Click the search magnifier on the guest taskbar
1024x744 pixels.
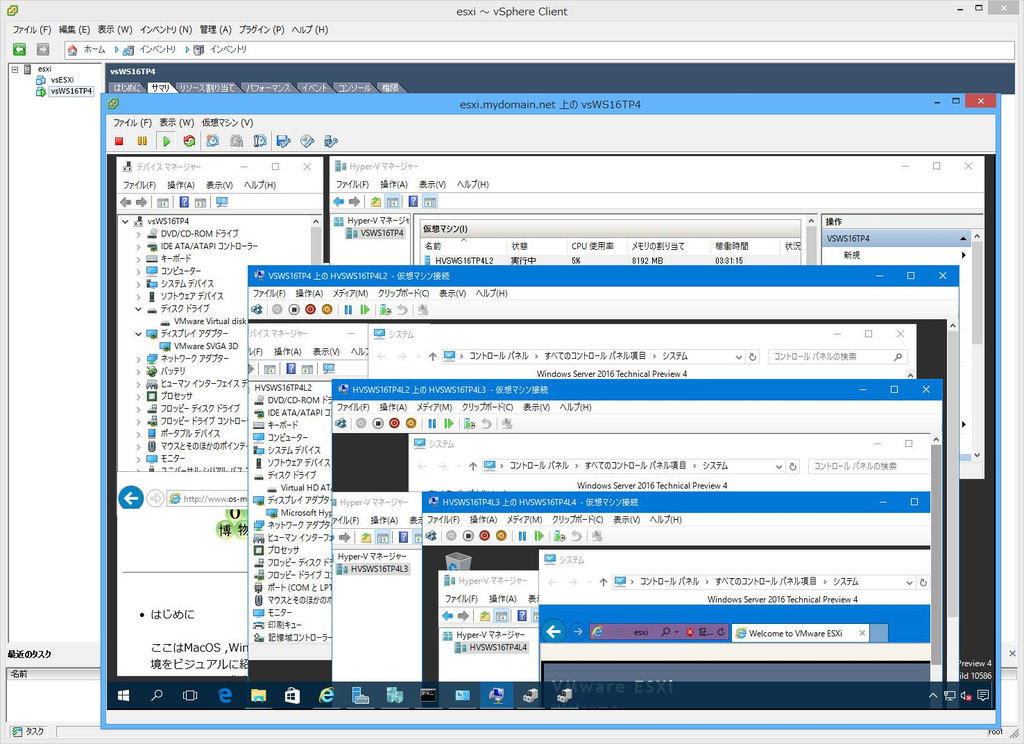(x=157, y=696)
